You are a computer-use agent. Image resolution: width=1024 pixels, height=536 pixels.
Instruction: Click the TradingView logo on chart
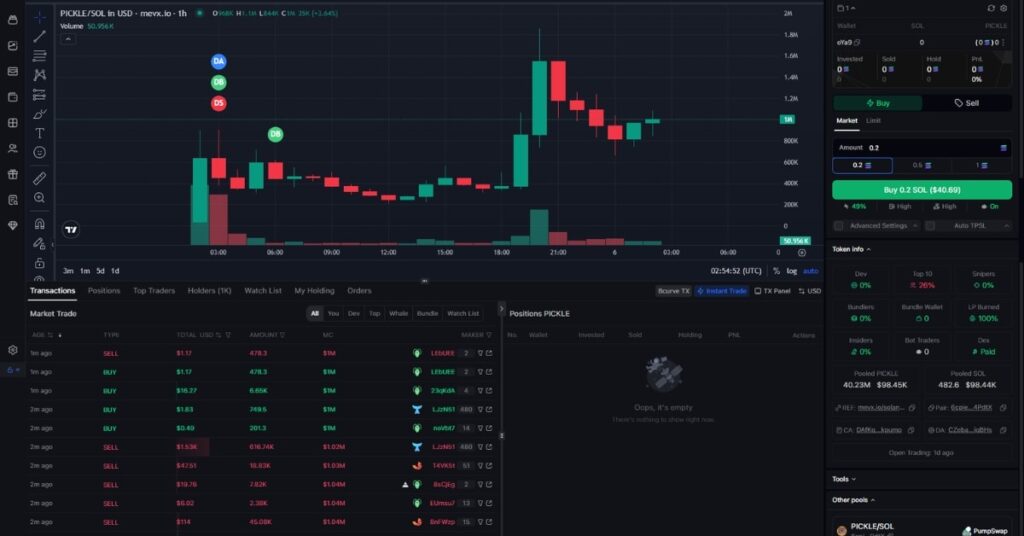[x=71, y=229]
